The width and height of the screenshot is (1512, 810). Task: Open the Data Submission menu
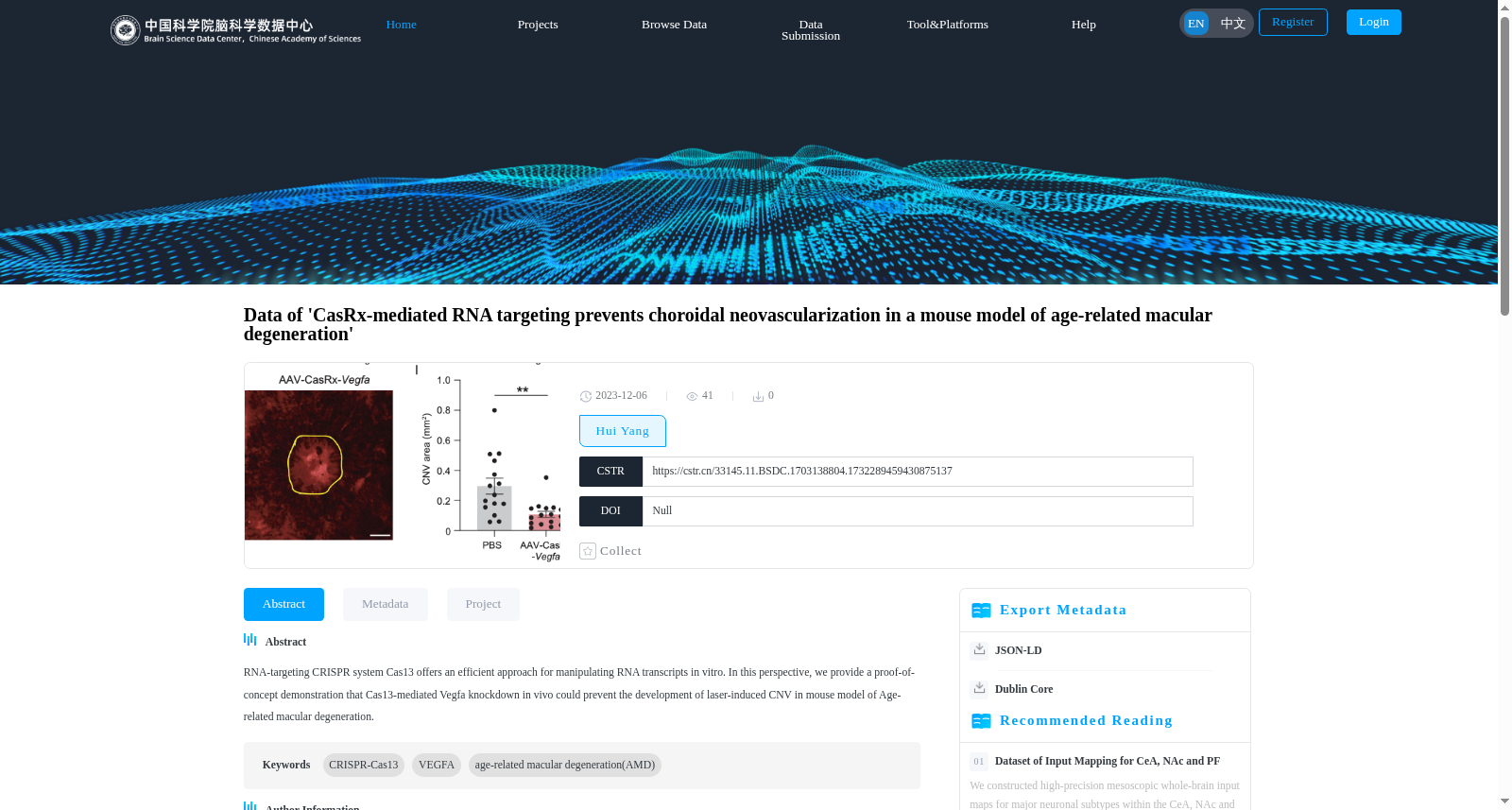coord(811,30)
